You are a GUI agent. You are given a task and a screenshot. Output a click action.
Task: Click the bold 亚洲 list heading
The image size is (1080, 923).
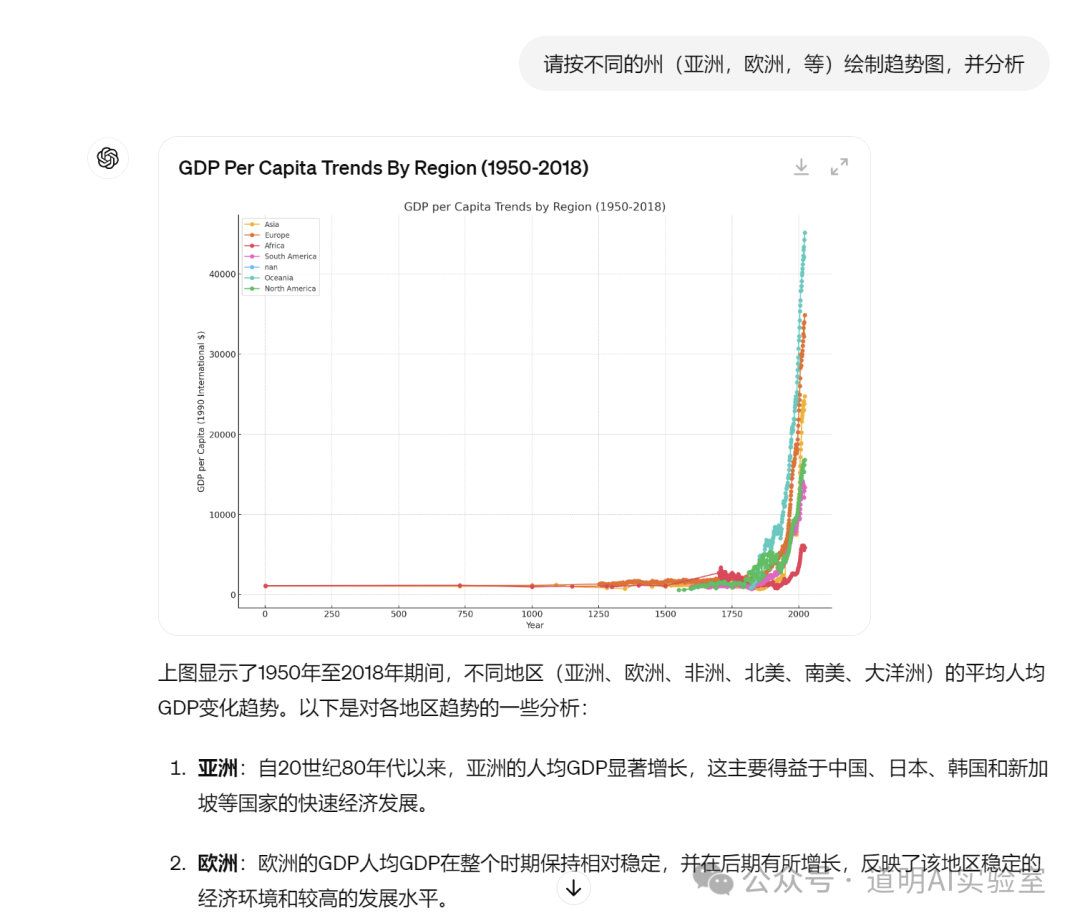[217, 768]
